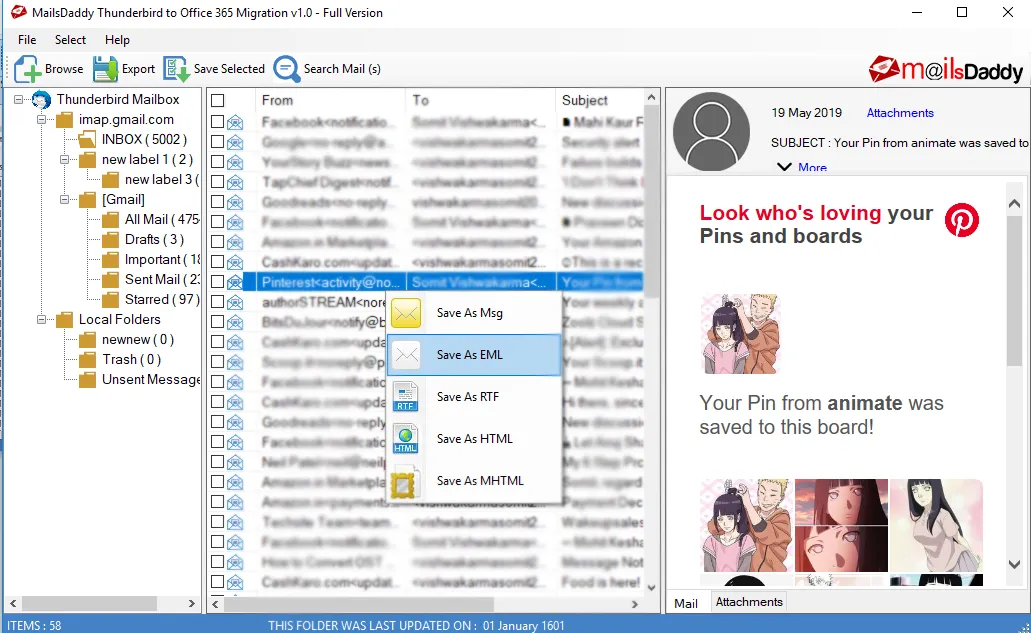Click mail envelope icon of authorSTREAM row
Viewport: 1031px width, 633px height.
[235, 302]
